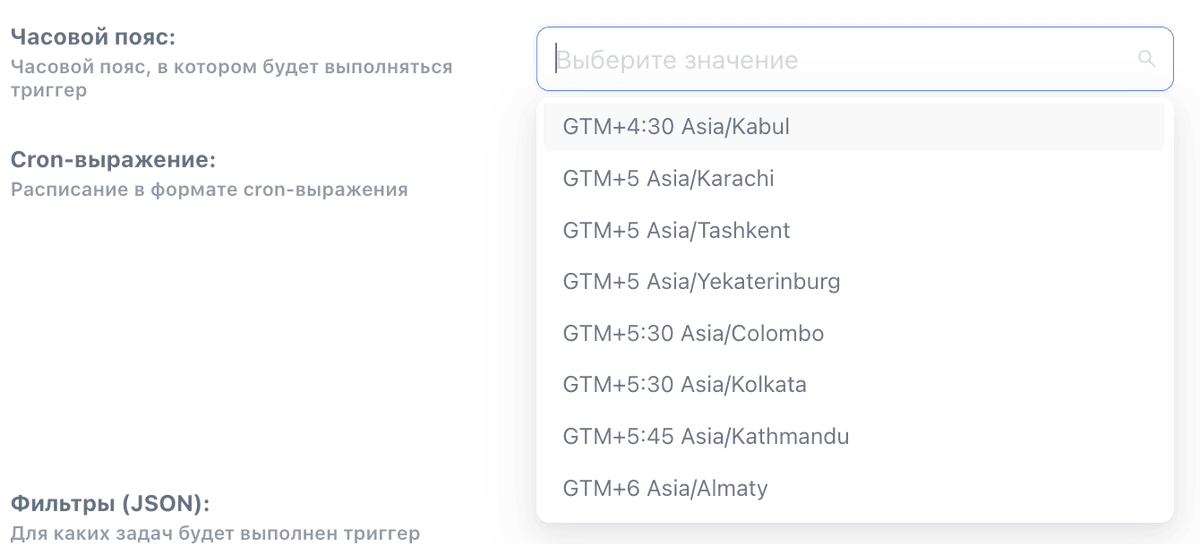This screenshot has width=1200, height=544.
Task: Click the 'Cron-выражение:' heading
Action: click(x=113, y=160)
